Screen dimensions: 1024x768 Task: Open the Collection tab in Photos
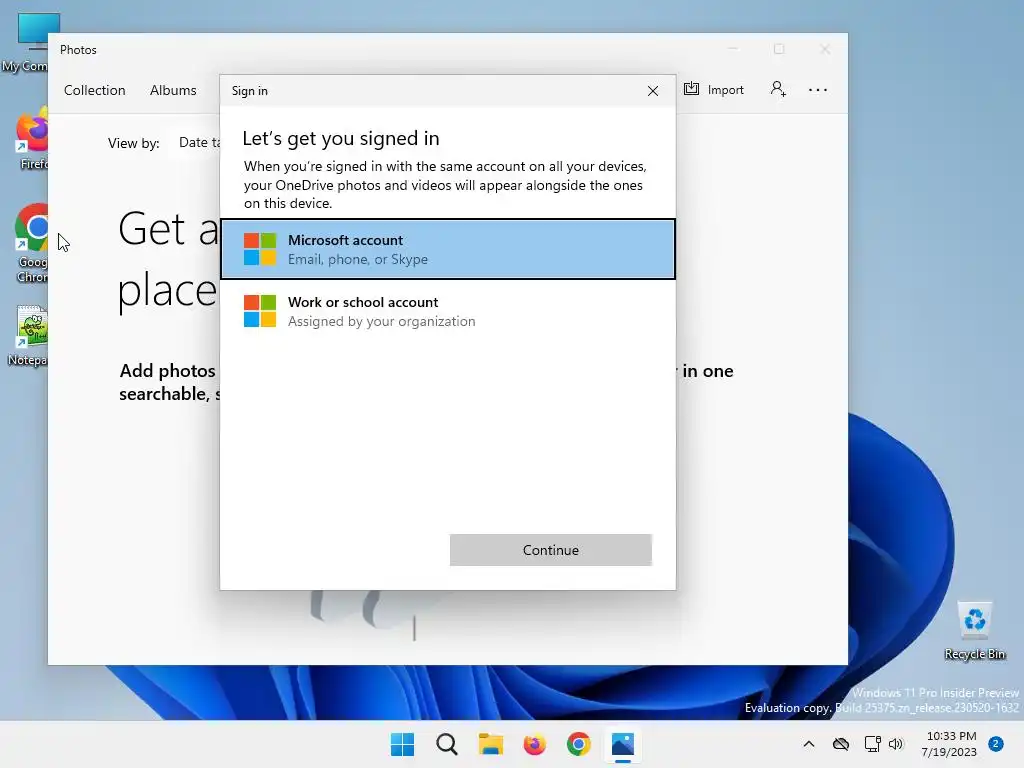pos(95,90)
